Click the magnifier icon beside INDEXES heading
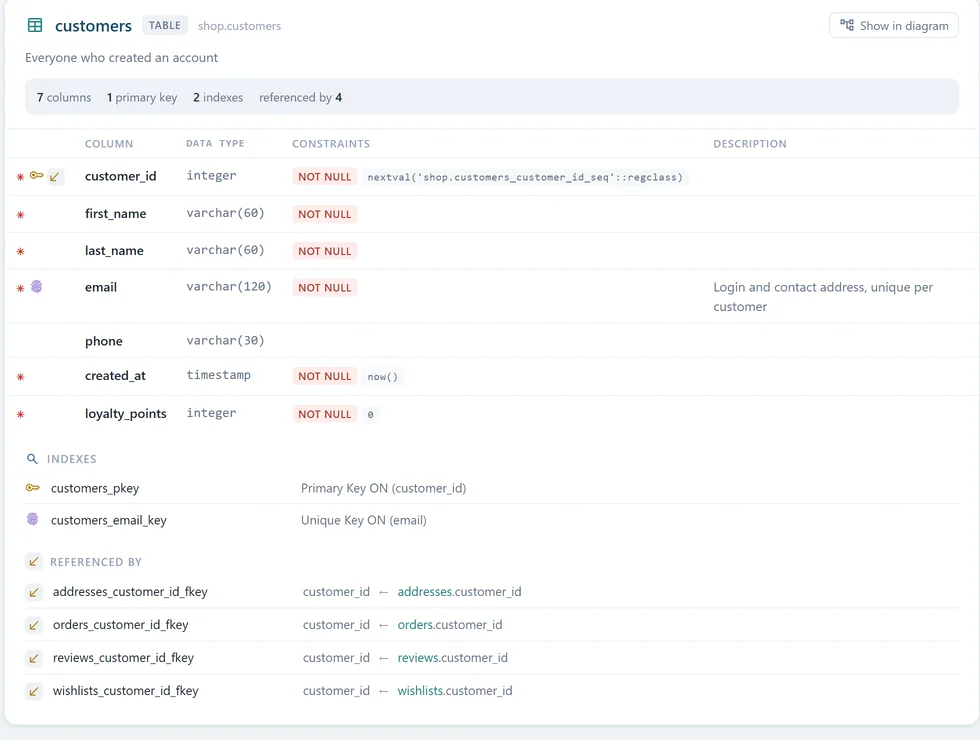The width and height of the screenshot is (980, 740). point(32,459)
